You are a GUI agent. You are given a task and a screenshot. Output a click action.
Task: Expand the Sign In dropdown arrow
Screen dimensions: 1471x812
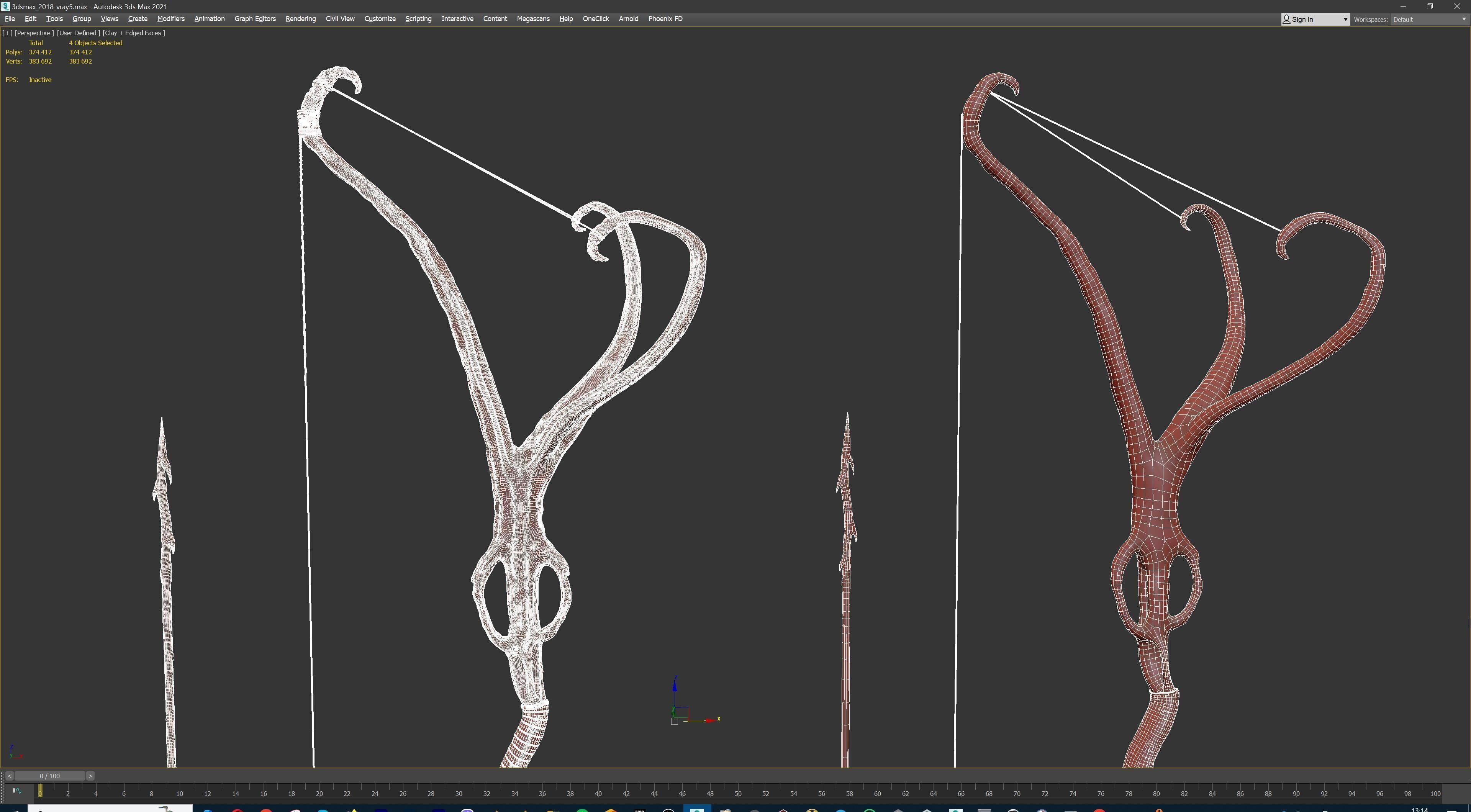(1345, 20)
